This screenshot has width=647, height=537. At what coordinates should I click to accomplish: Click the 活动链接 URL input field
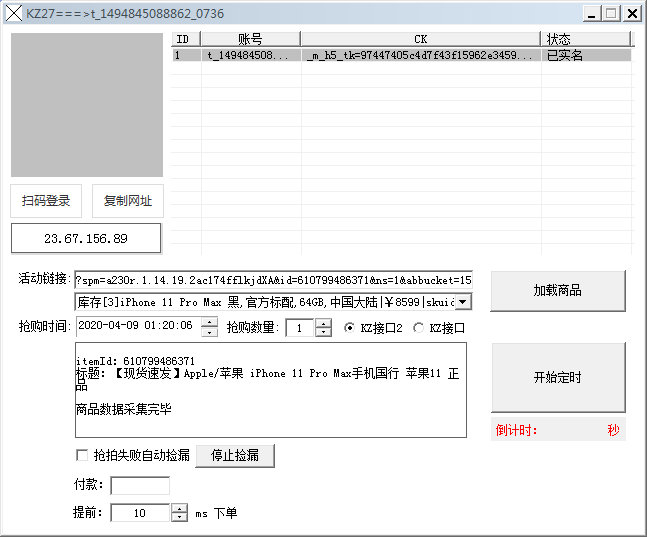(273, 280)
